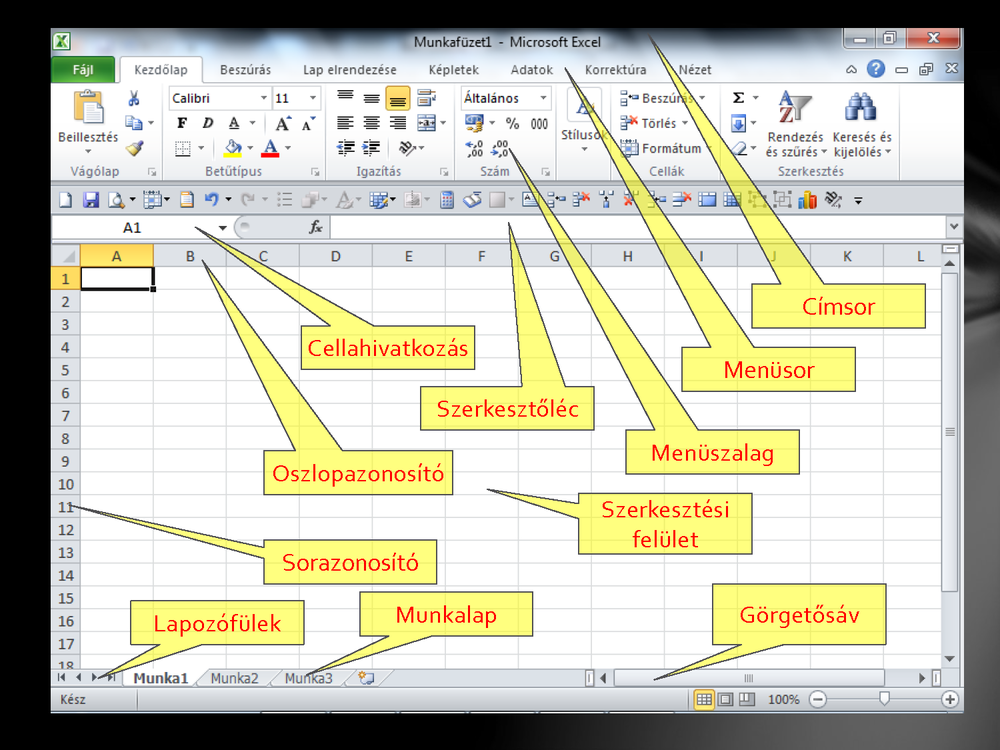Screen dimensions: 1000x750
Task: Decrease font size with the small A icon
Action: (308, 124)
